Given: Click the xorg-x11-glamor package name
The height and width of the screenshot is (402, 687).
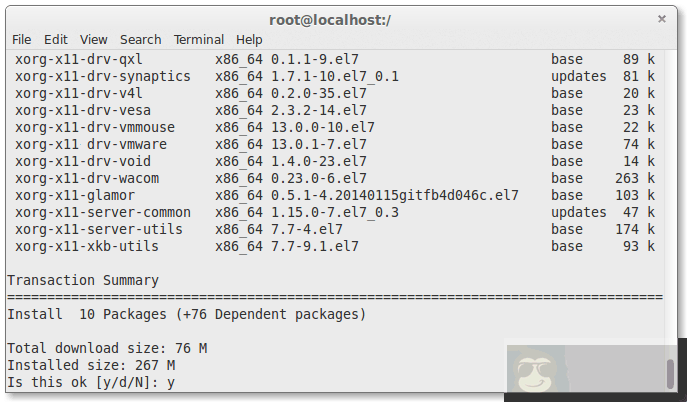Looking at the screenshot, I should [x=74, y=195].
